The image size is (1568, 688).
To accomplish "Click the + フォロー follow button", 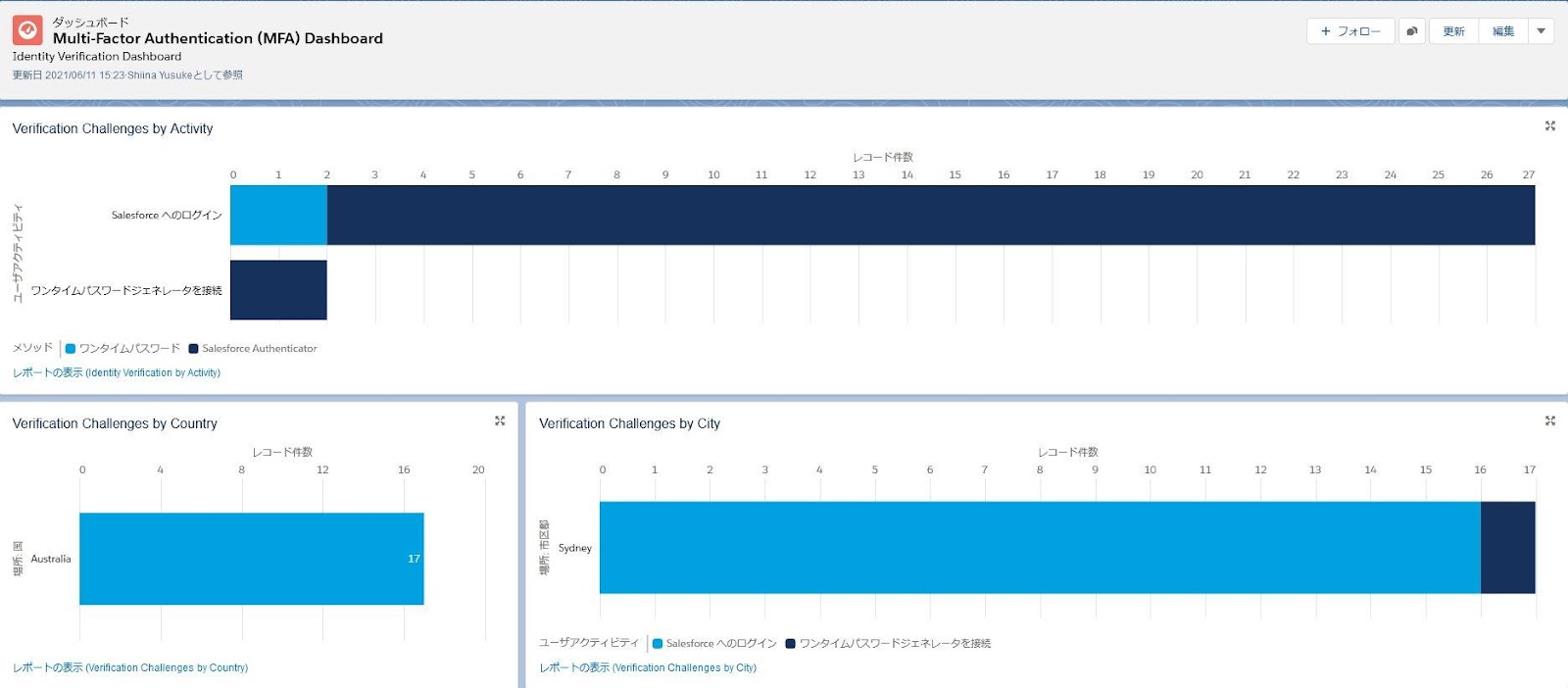I will pos(1350,31).
